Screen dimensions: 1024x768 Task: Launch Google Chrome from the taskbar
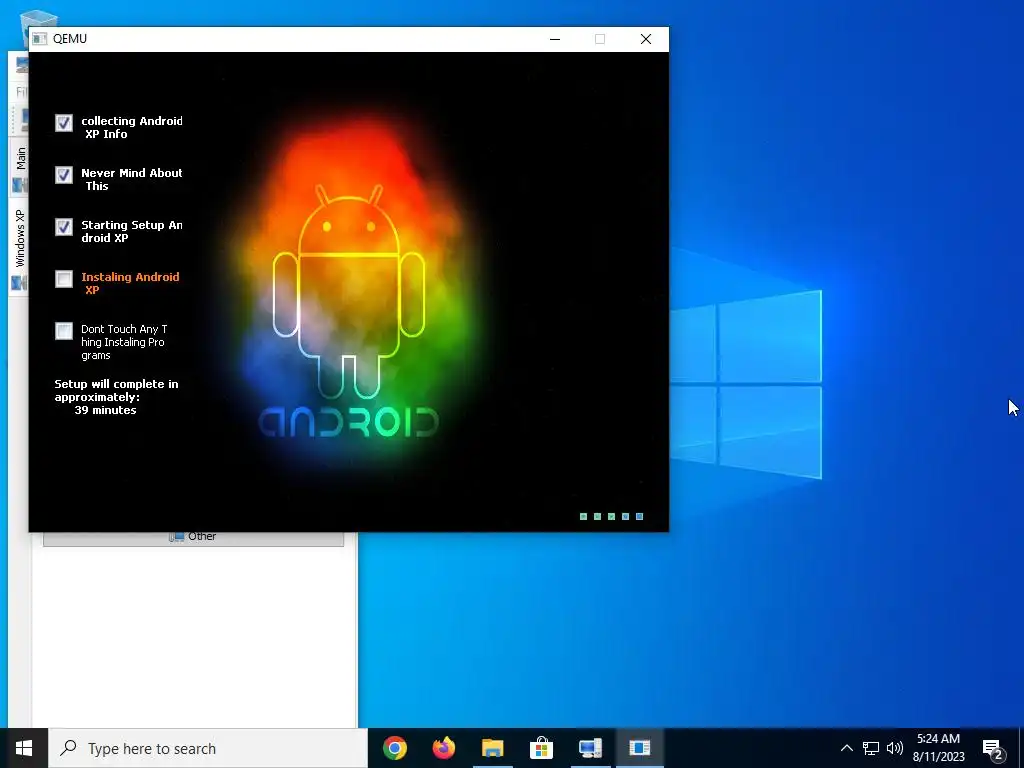tap(395, 748)
